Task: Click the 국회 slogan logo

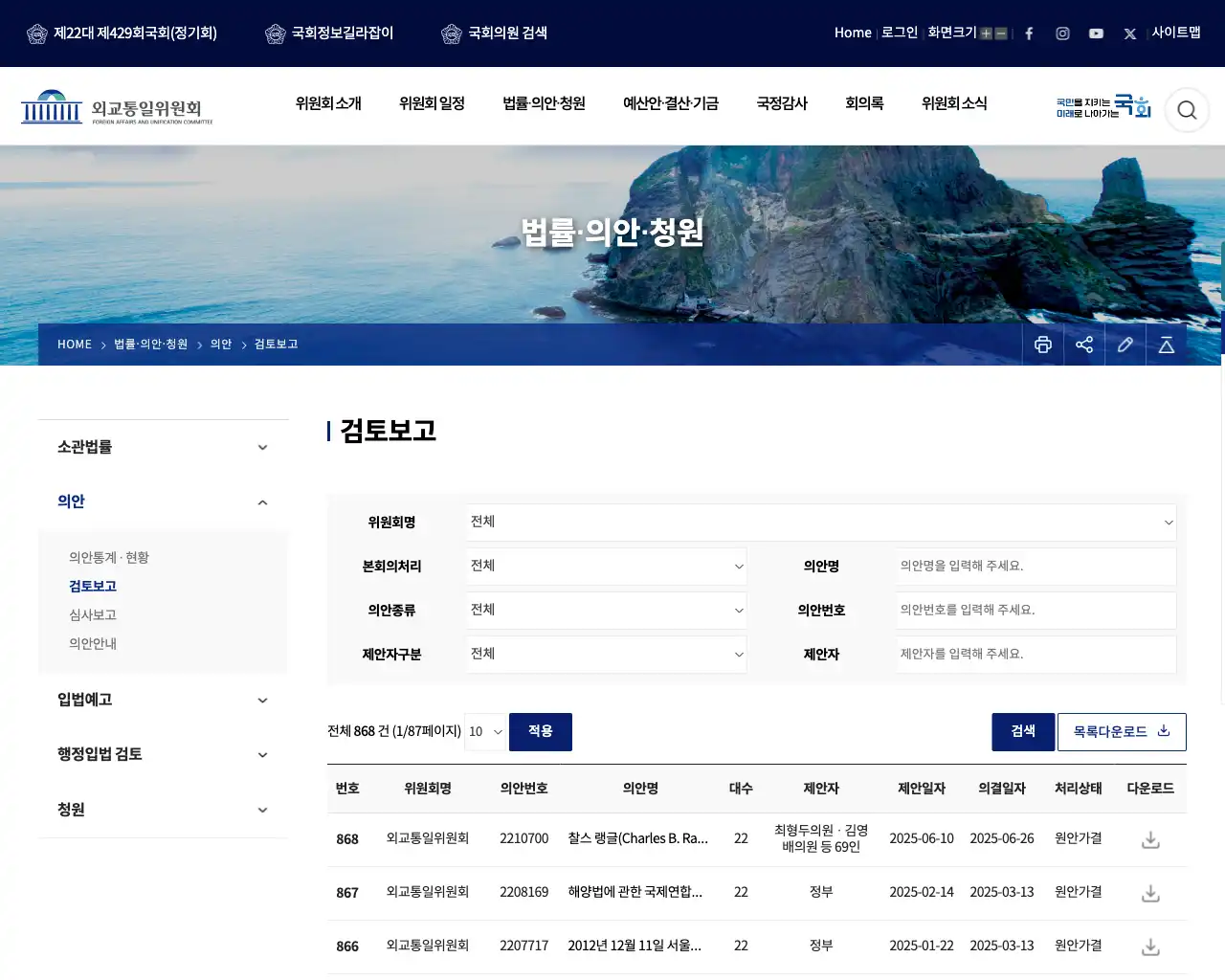Action: 1103,106
